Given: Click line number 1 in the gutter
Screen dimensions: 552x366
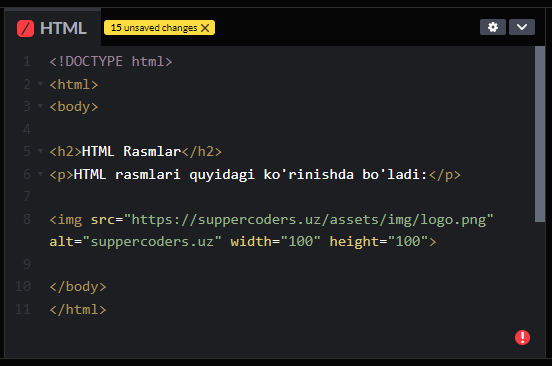Looking at the screenshot, I should [27, 62].
